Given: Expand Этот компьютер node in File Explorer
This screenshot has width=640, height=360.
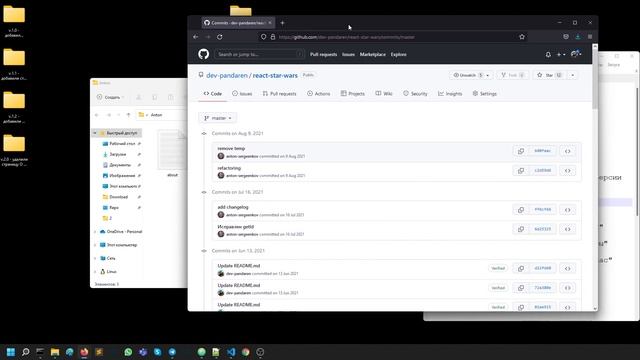Looking at the screenshot, I should [96, 245].
